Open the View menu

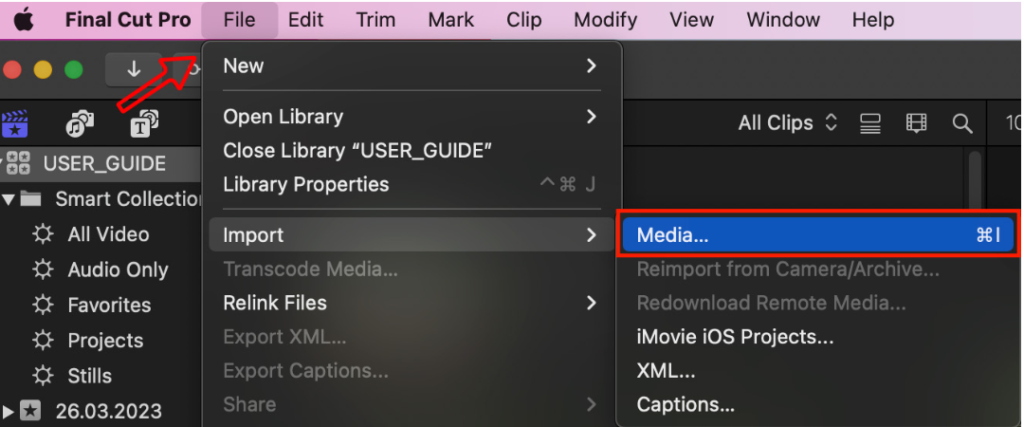[692, 20]
